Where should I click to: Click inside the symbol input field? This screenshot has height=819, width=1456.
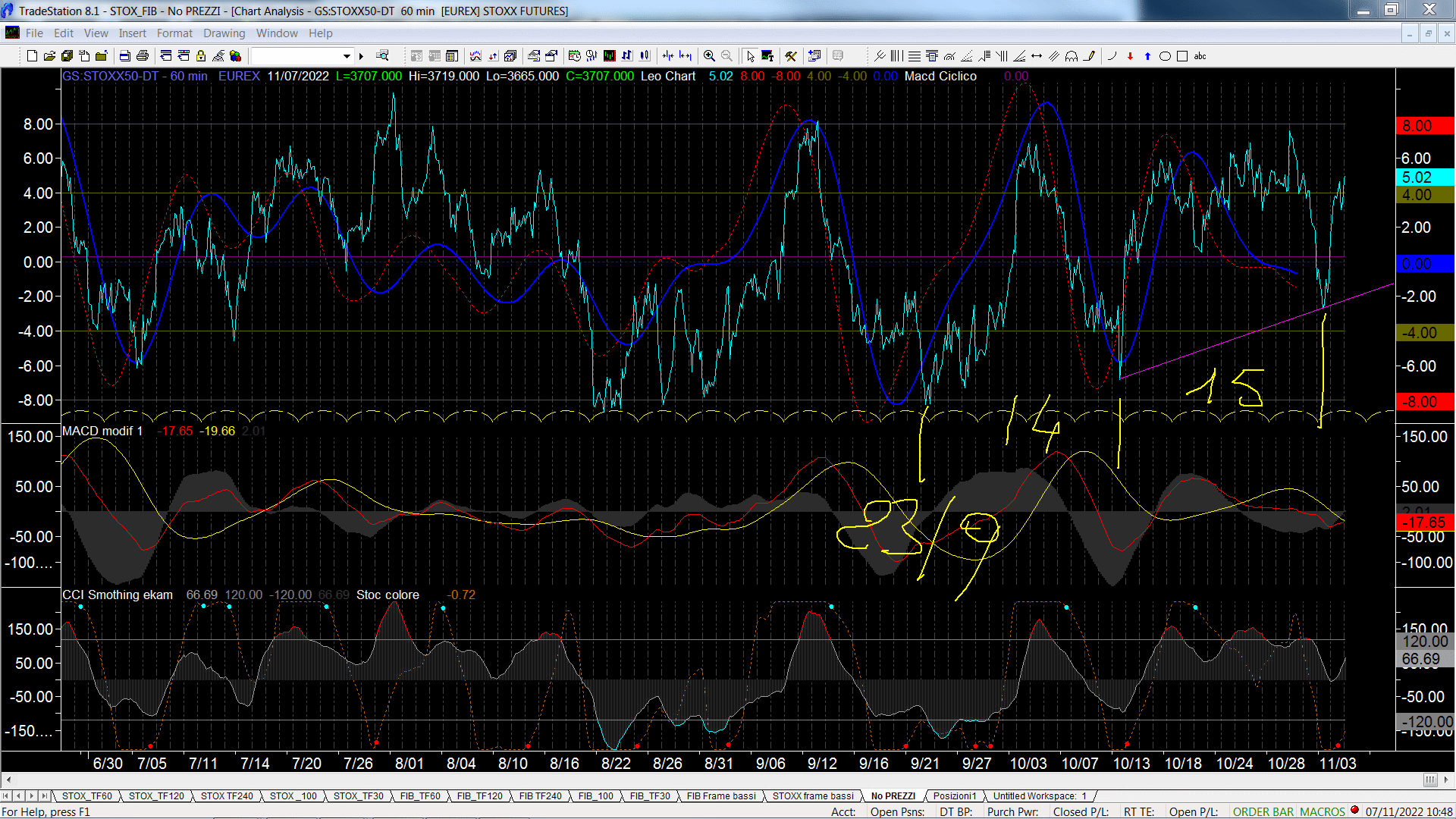[297, 56]
